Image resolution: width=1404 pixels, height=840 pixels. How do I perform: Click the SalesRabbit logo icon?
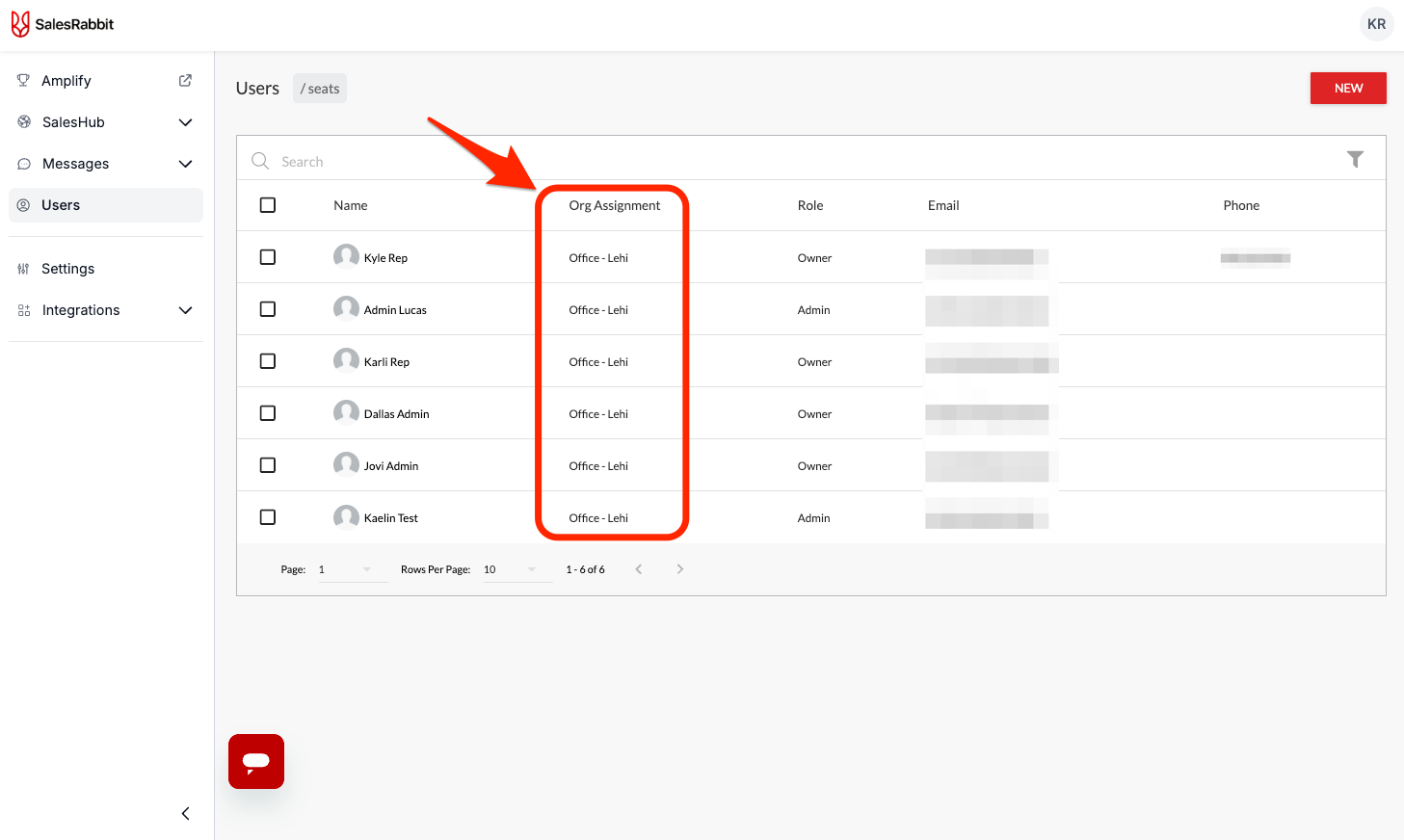click(20, 24)
